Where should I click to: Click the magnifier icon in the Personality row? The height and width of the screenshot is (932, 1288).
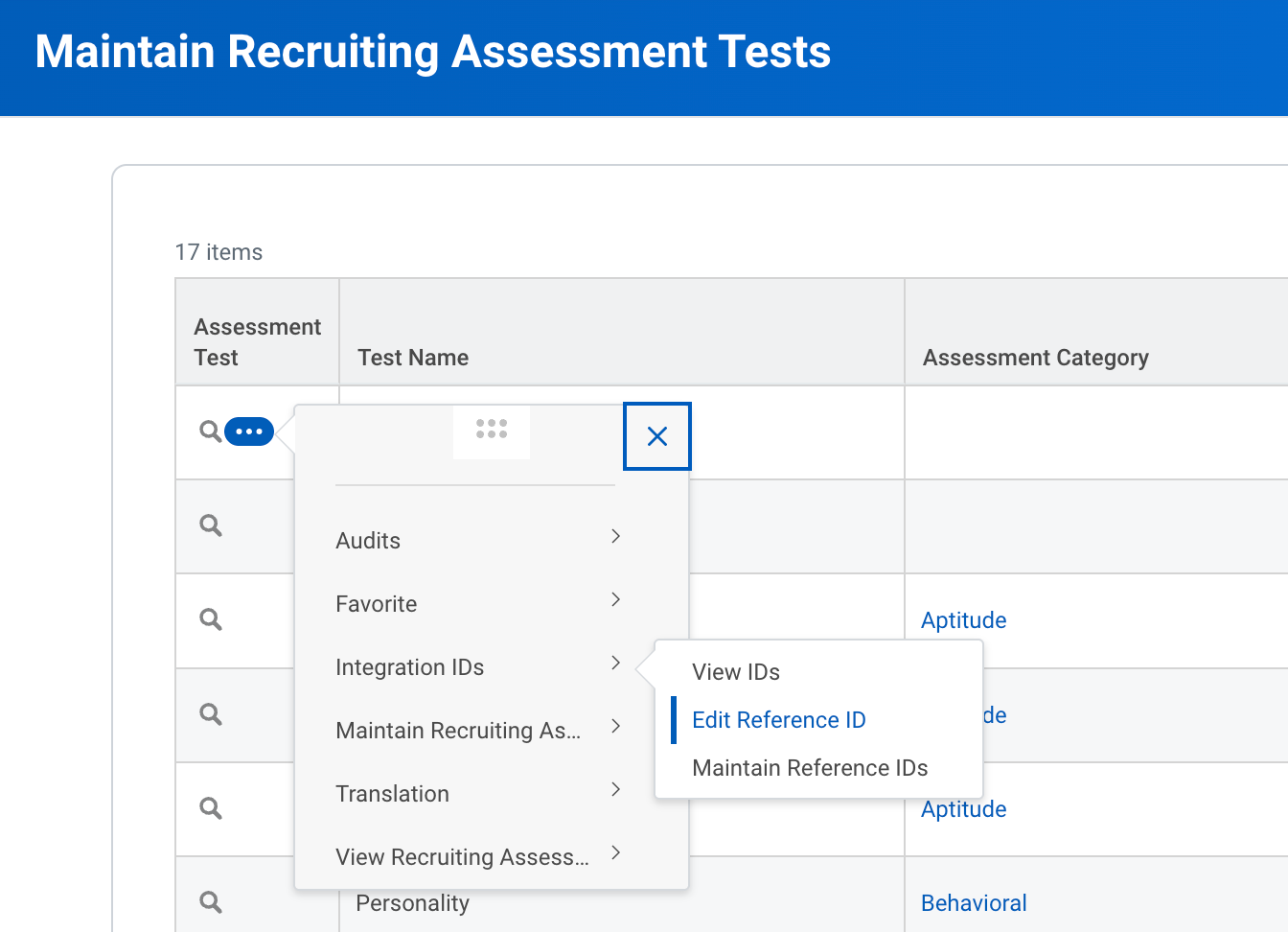pyautogui.click(x=211, y=902)
